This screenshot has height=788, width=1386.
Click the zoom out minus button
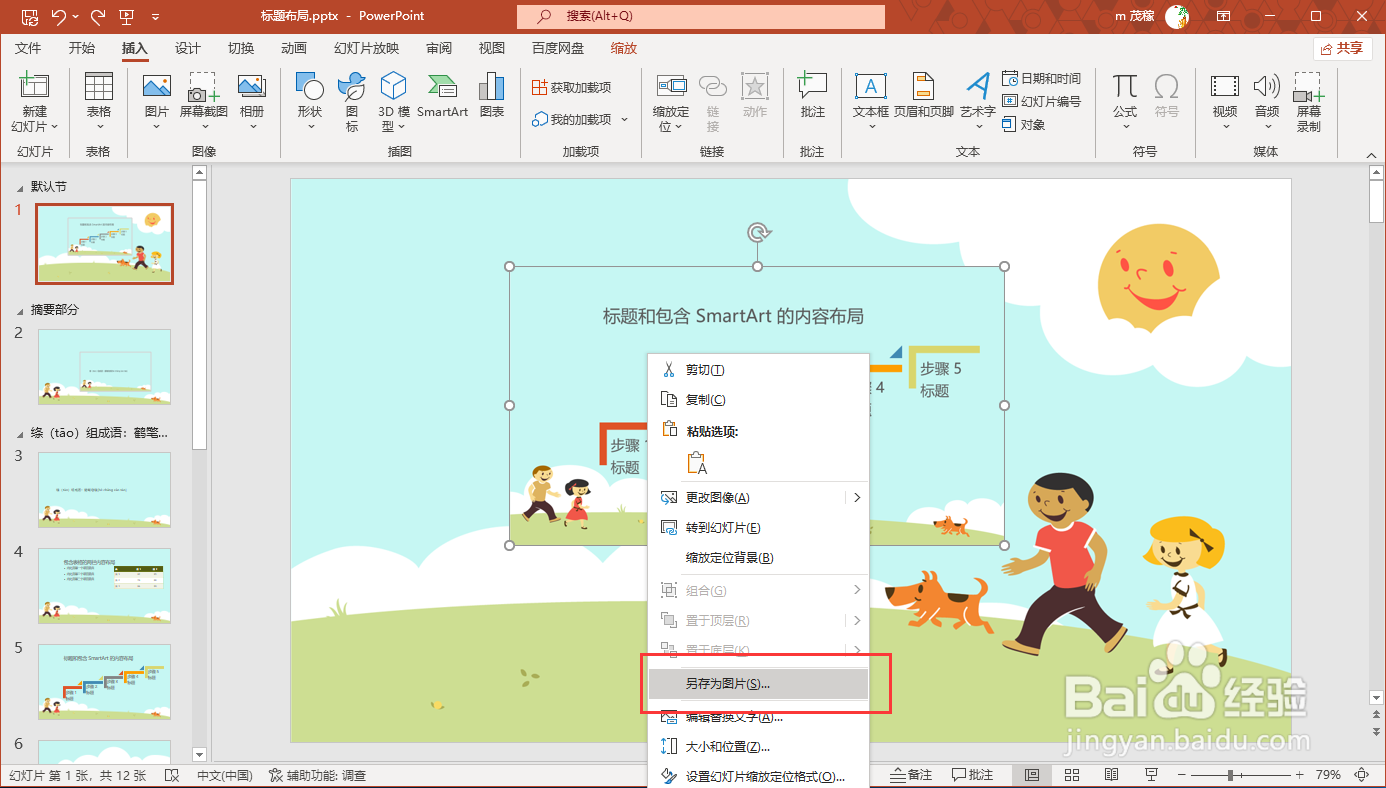1180,775
